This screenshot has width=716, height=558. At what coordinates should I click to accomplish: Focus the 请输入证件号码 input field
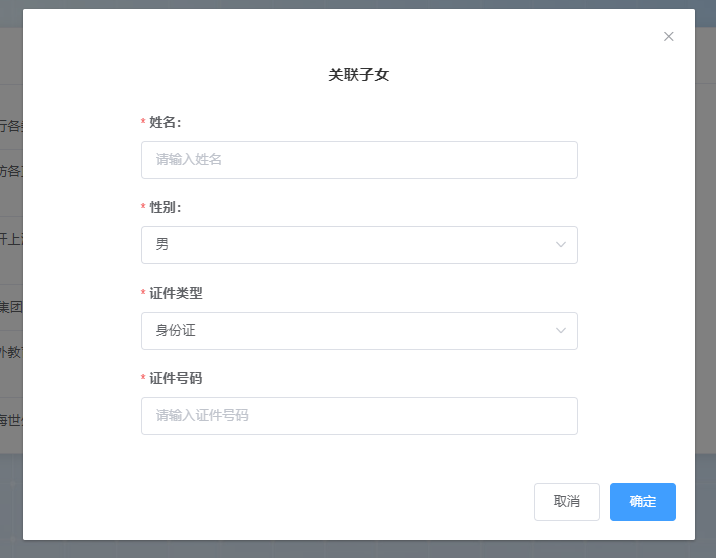(x=359, y=416)
